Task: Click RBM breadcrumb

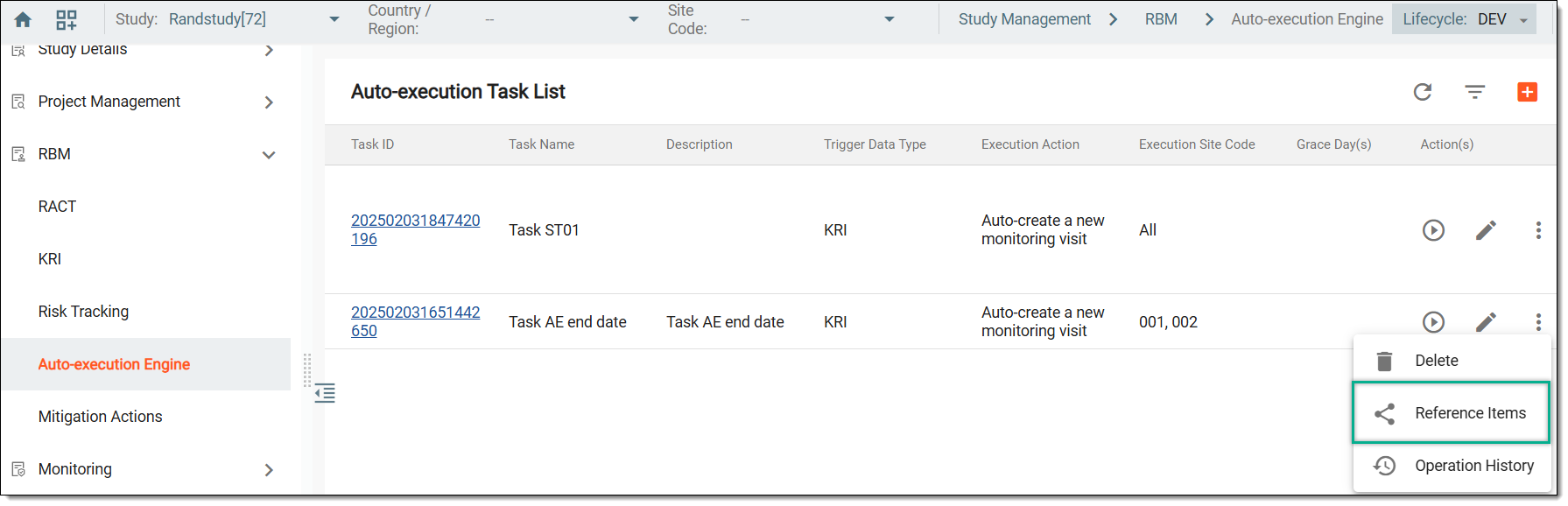Action: tap(1161, 19)
